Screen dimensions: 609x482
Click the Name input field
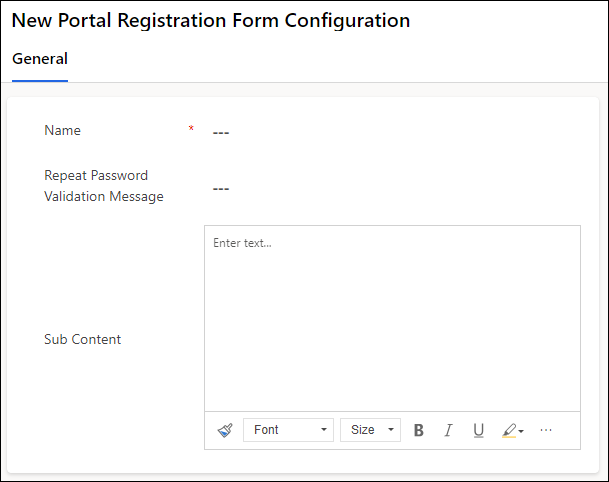[390, 132]
